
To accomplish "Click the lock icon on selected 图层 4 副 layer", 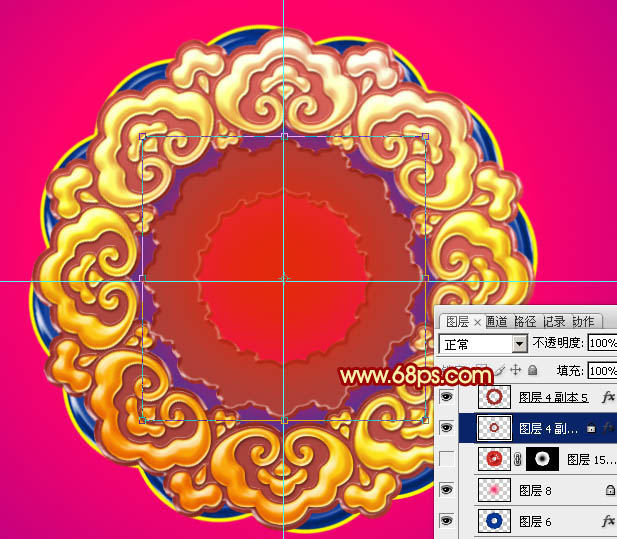I will click(x=591, y=428).
